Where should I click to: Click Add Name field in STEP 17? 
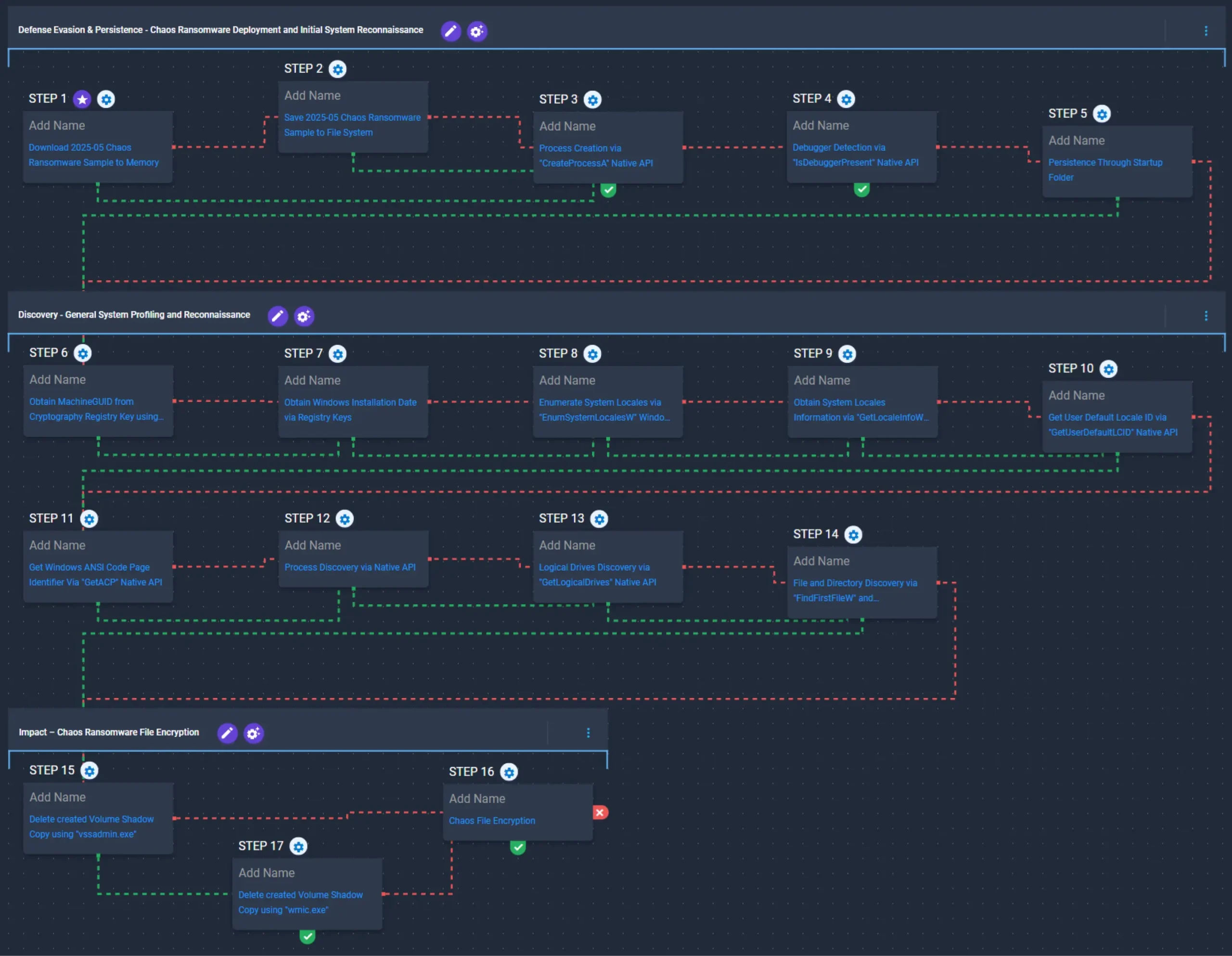pos(266,874)
